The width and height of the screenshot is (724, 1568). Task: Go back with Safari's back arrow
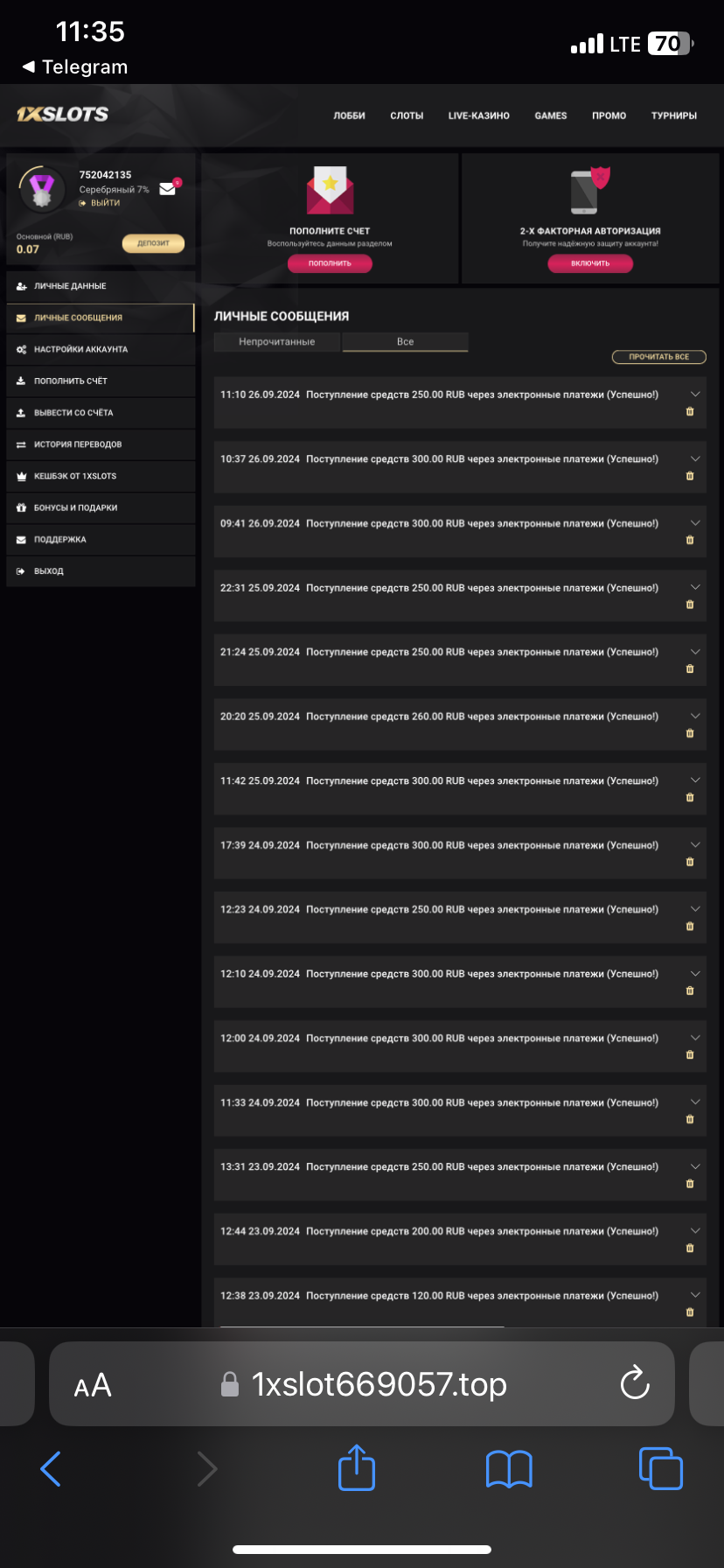[x=51, y=1468]
